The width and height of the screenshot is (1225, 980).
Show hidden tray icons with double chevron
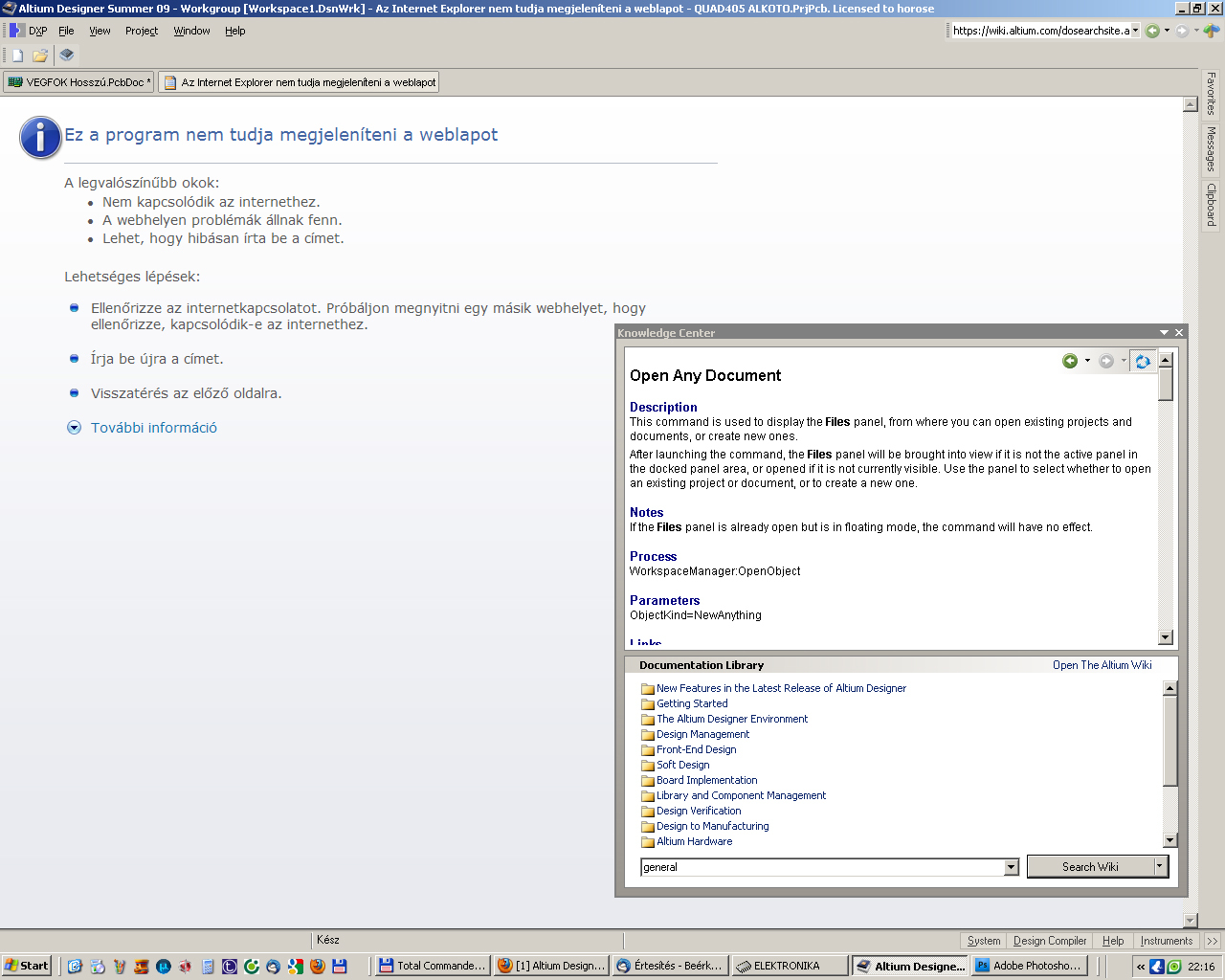click(1141, 967)
